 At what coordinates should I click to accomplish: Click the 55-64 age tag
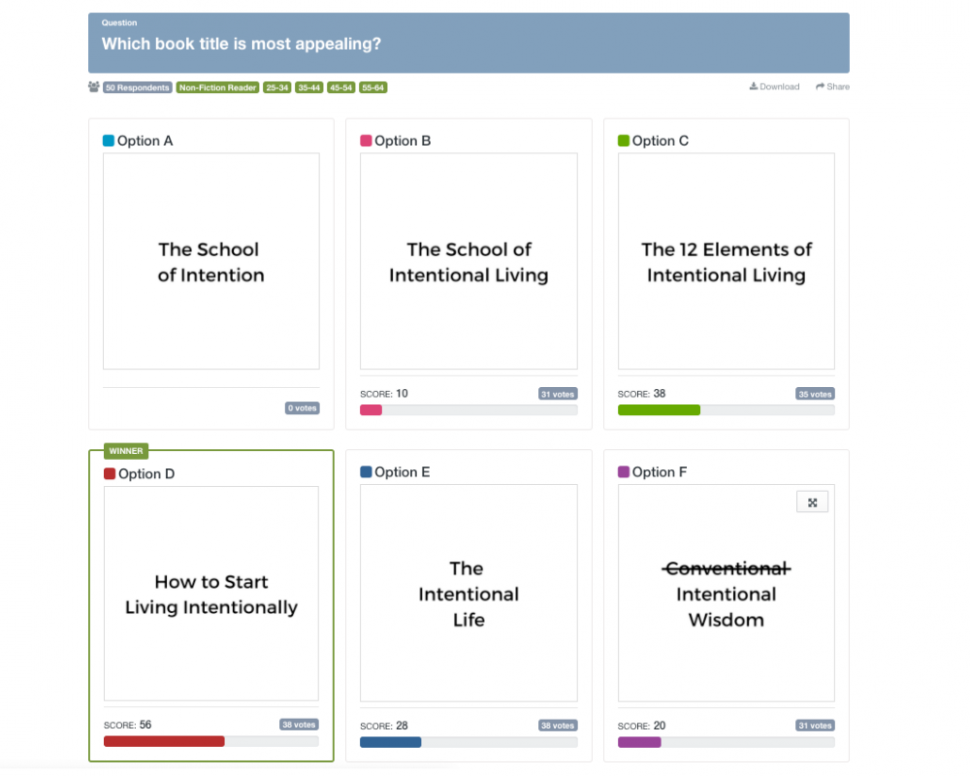(x=373, y=88)
